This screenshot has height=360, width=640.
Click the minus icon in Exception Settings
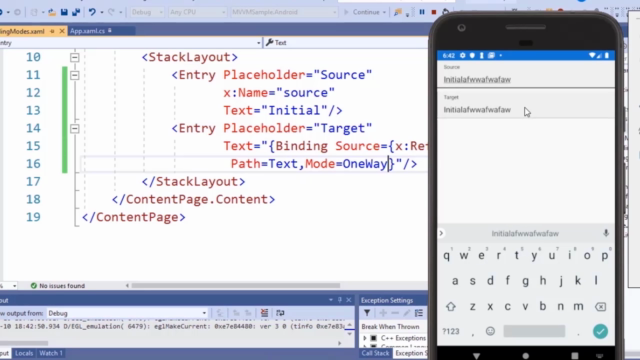[395, 313]
